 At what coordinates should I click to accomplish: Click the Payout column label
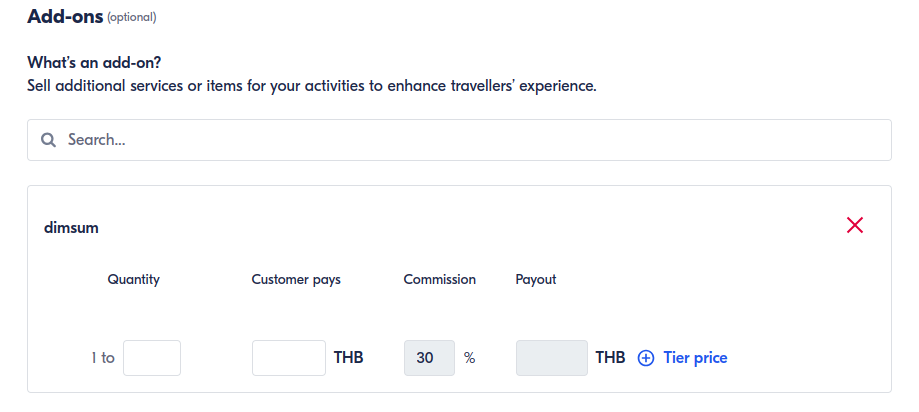click(x=536, y=280)
